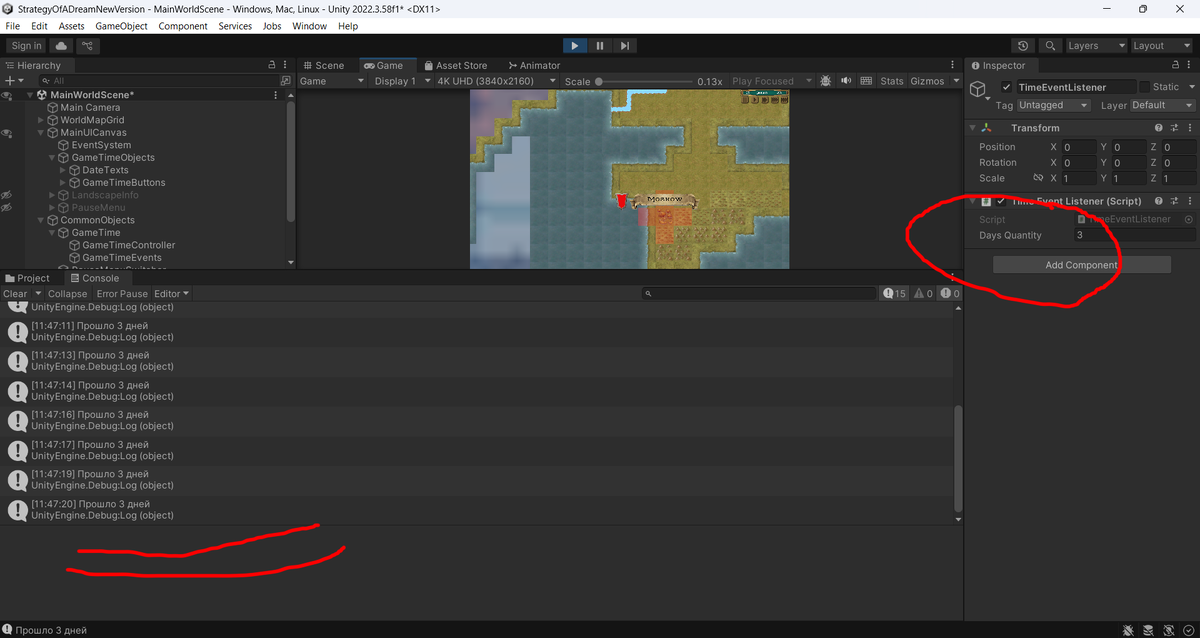Viewport: 1200px width, 638px height.
Task: Open the Layout dropdown
Action: 1161,46
